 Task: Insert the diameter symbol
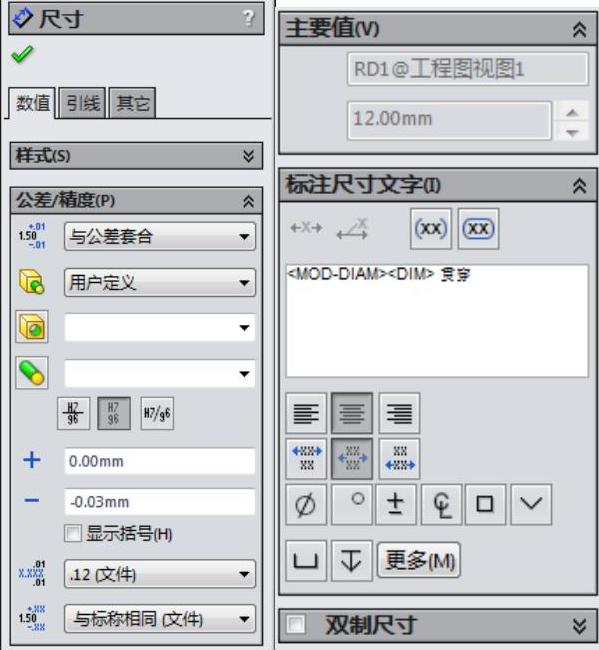pyautogui.click(x=306, y=504)
